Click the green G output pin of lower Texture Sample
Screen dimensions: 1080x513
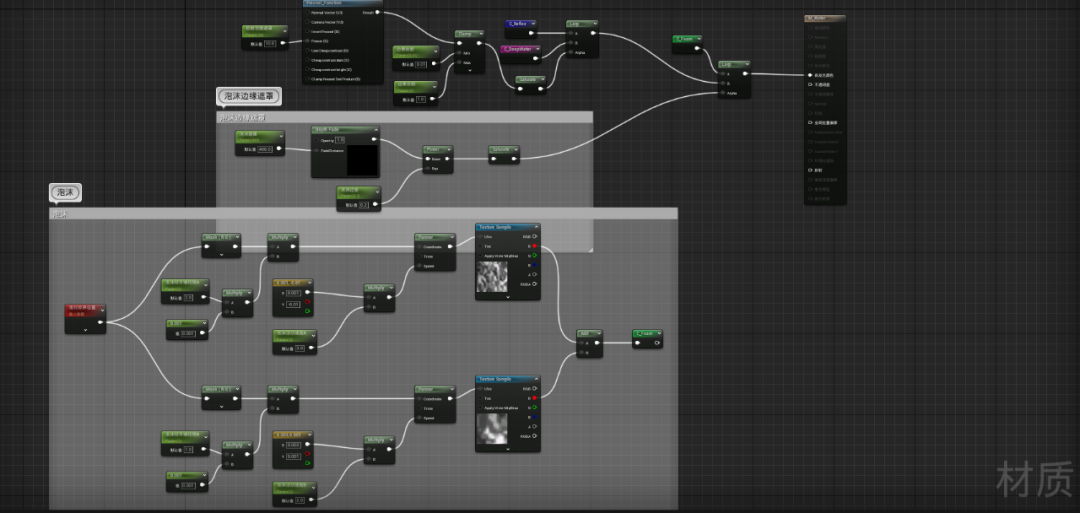click(534, 408)
